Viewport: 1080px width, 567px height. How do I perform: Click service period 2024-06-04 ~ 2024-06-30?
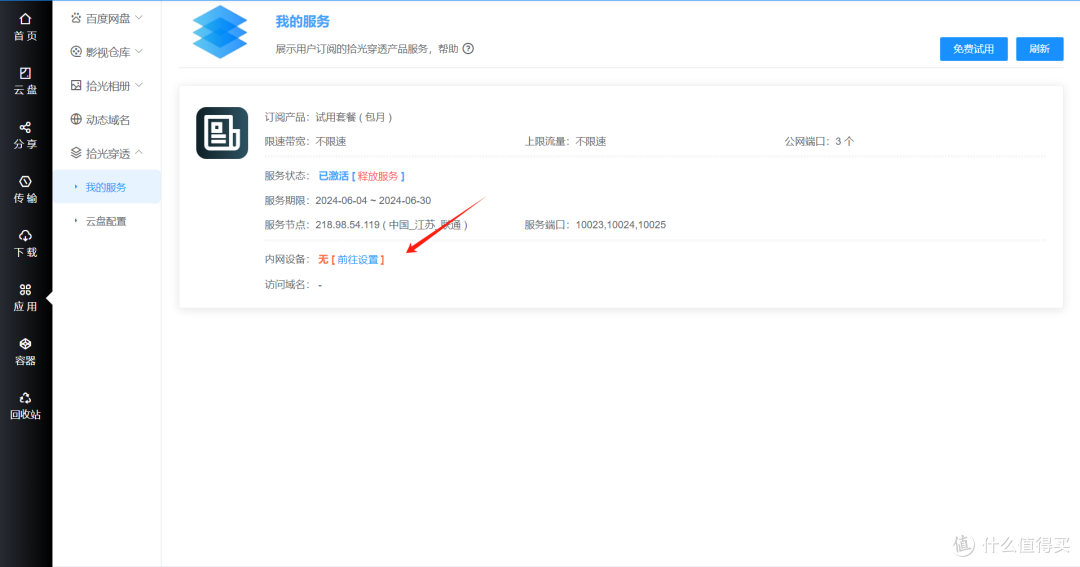pos(373,200)
